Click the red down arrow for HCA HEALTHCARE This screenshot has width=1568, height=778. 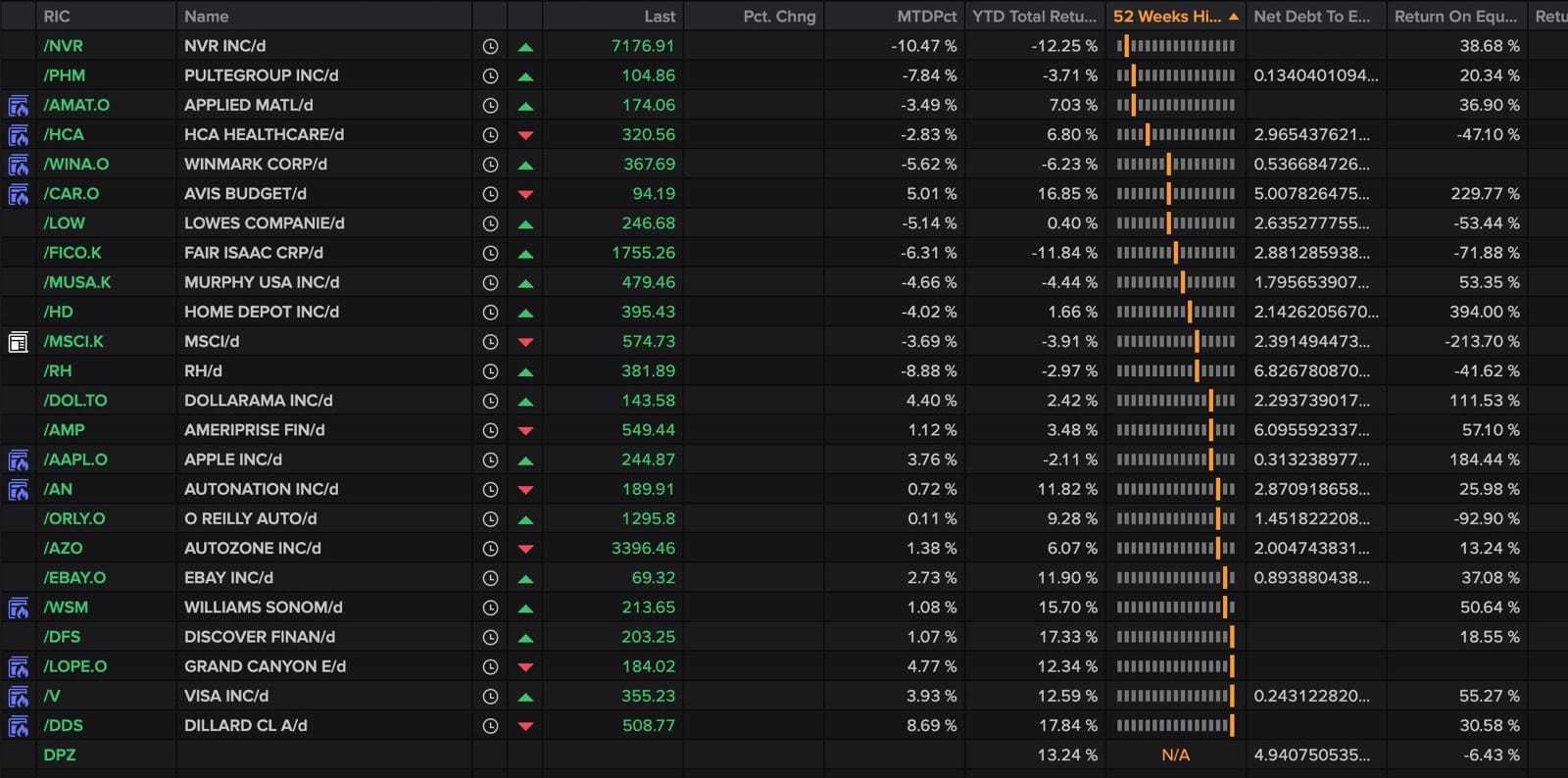pos(525,135)
